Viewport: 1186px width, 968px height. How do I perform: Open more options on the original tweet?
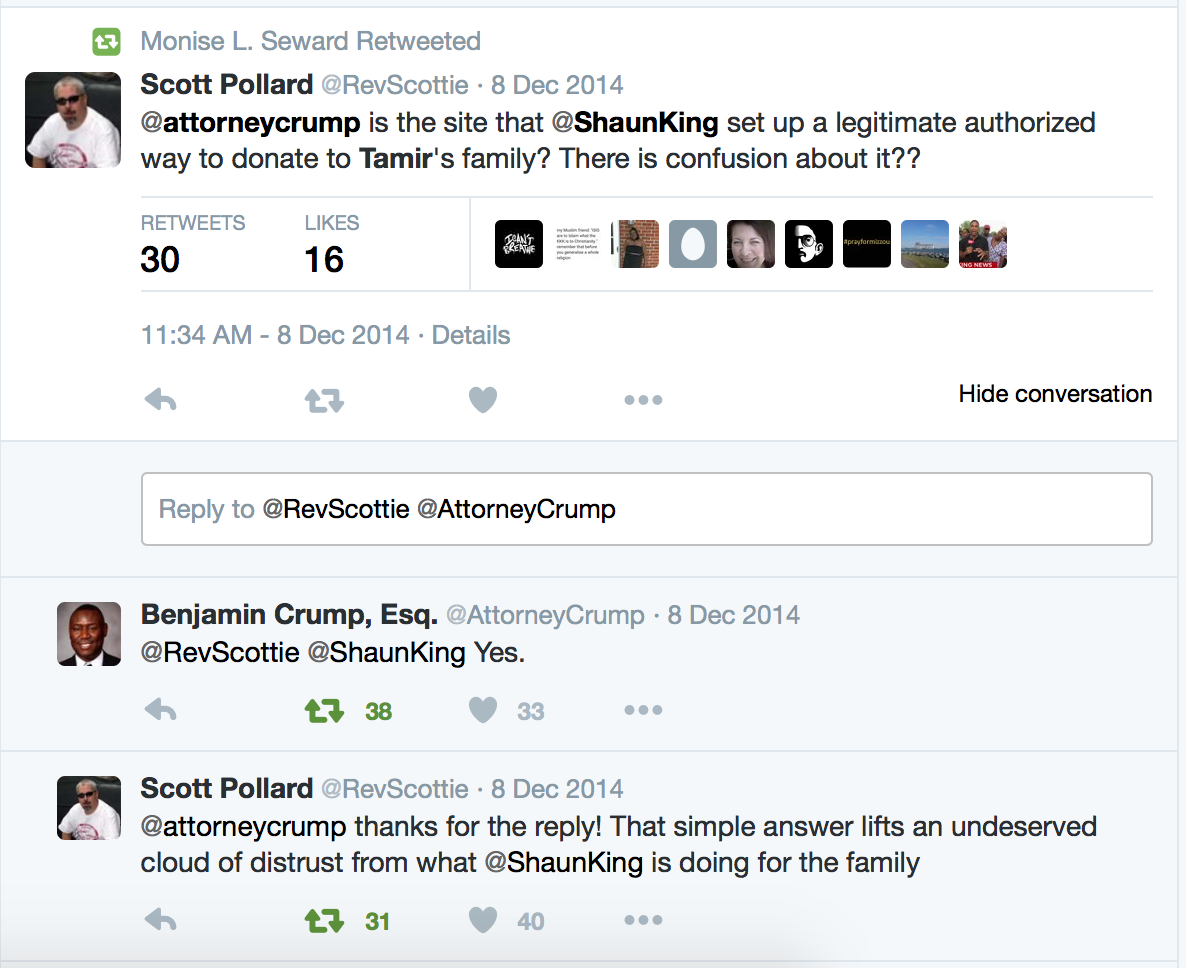click(x=643, y=399)
